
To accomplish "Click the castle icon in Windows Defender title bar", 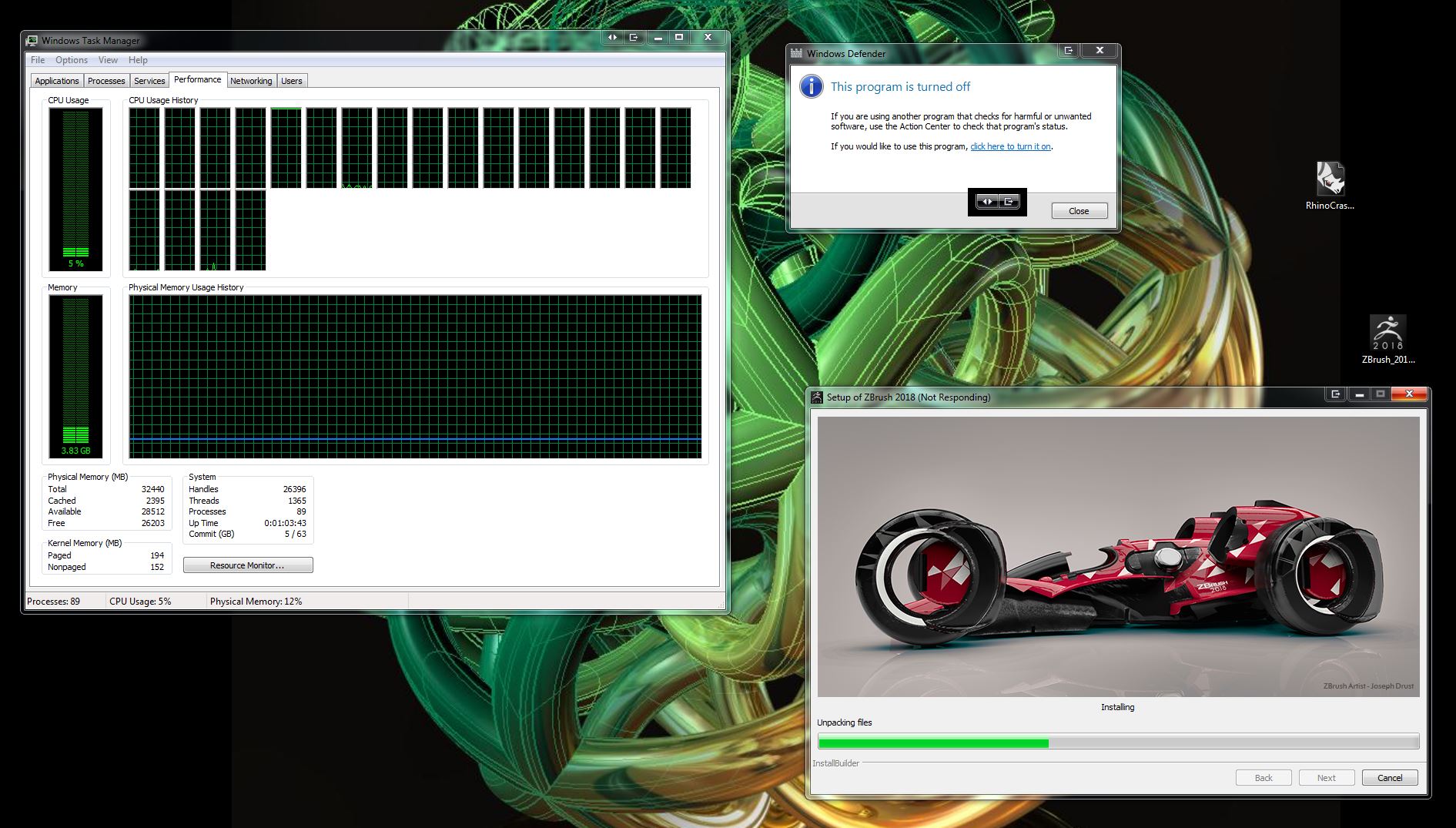I will (x=797, y=53).
